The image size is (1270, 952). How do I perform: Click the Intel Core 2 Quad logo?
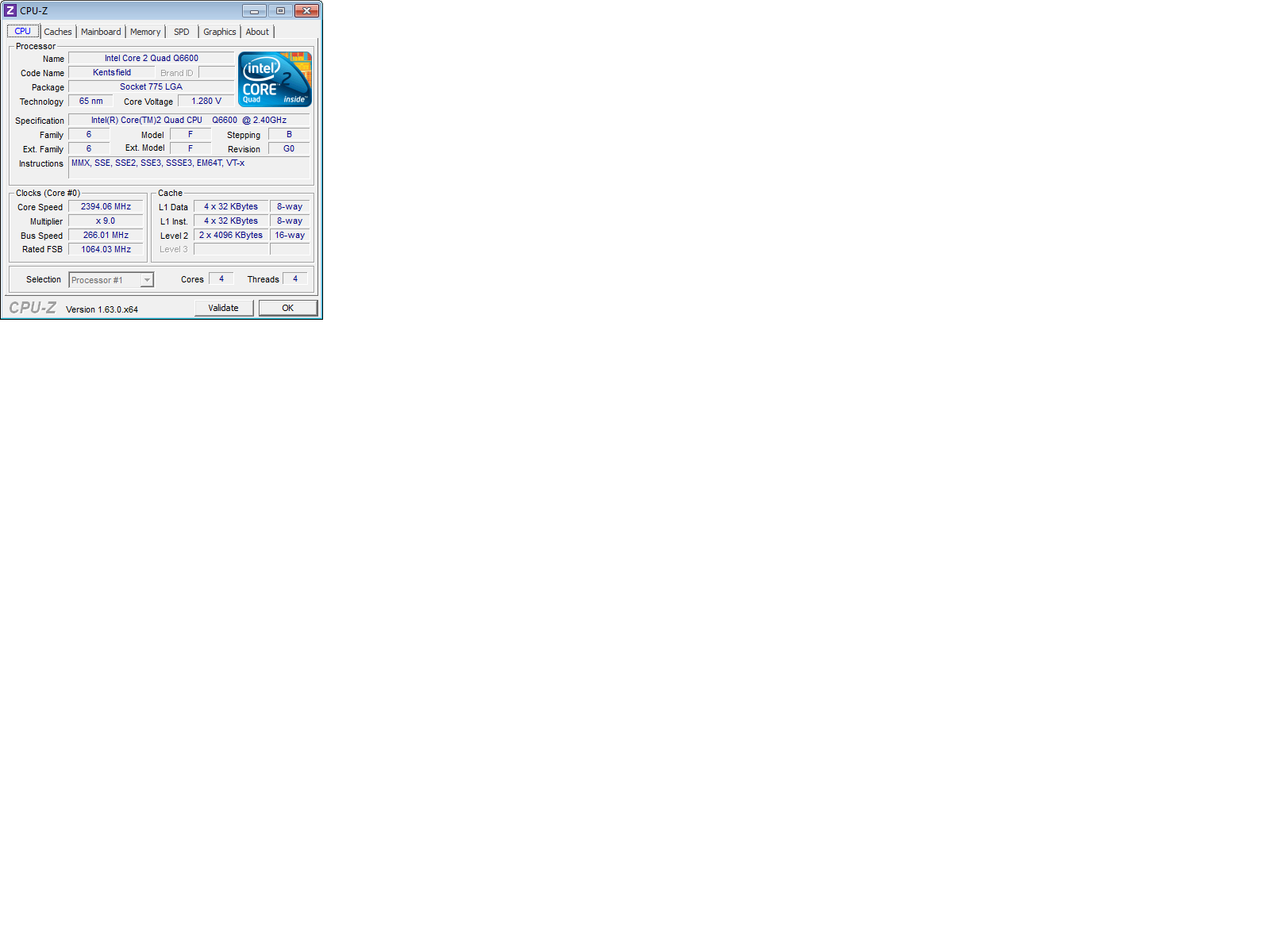tap(275, 79)
